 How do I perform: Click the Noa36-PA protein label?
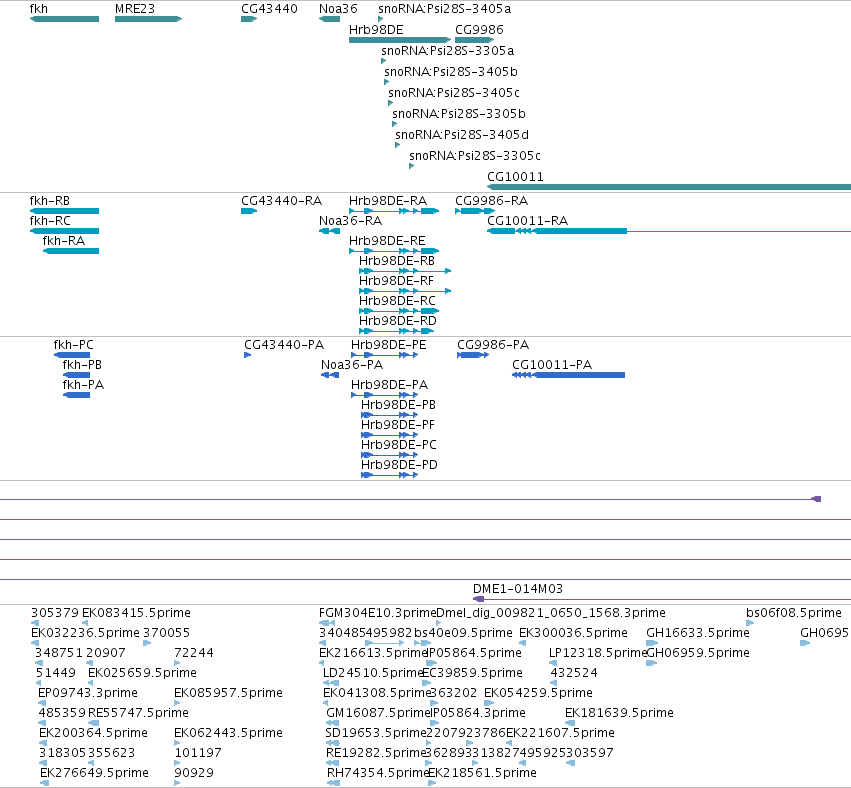tap(352, 365)
